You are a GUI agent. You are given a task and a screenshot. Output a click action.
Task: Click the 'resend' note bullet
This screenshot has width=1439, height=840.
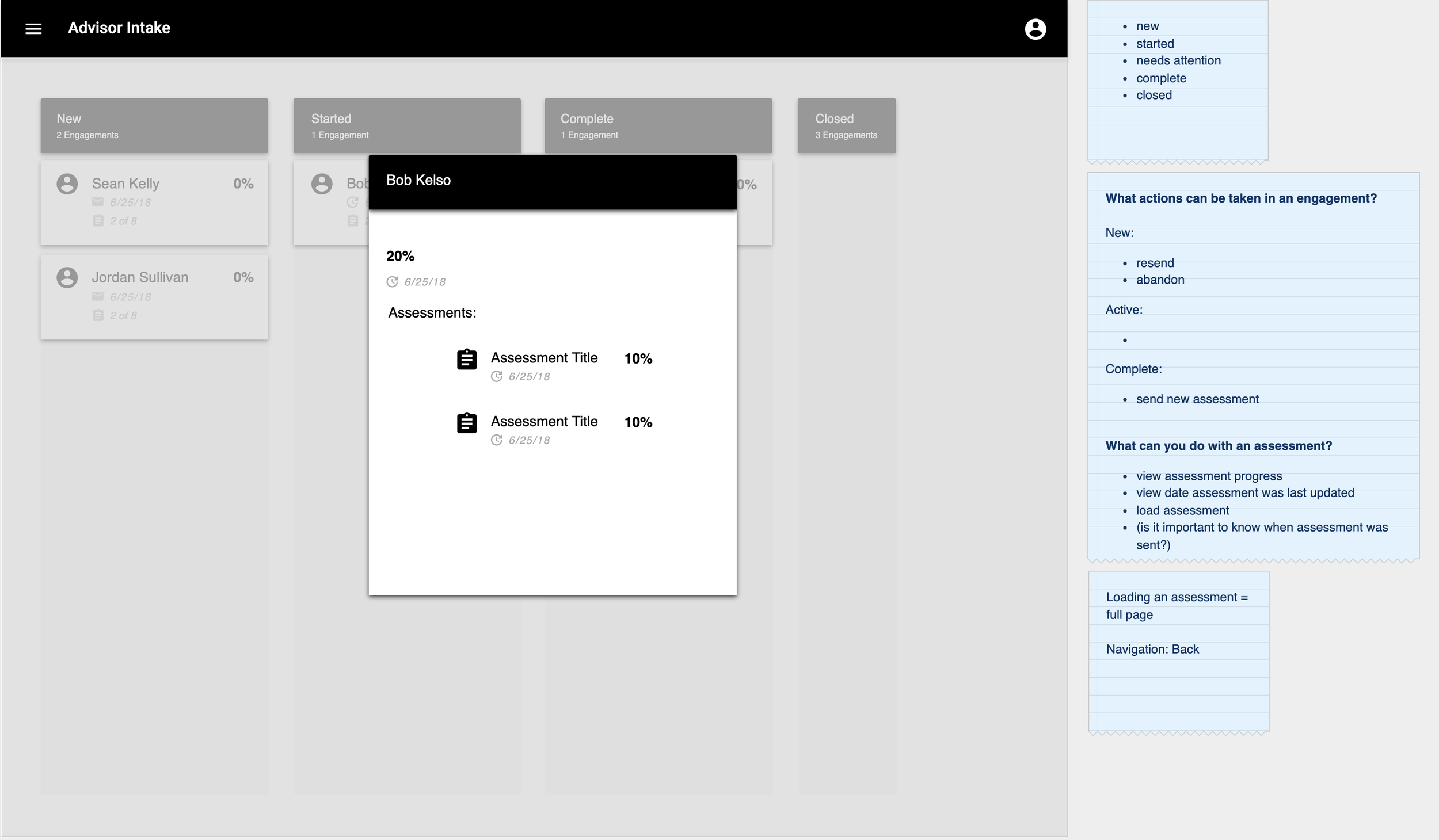tap(1155, 263)
